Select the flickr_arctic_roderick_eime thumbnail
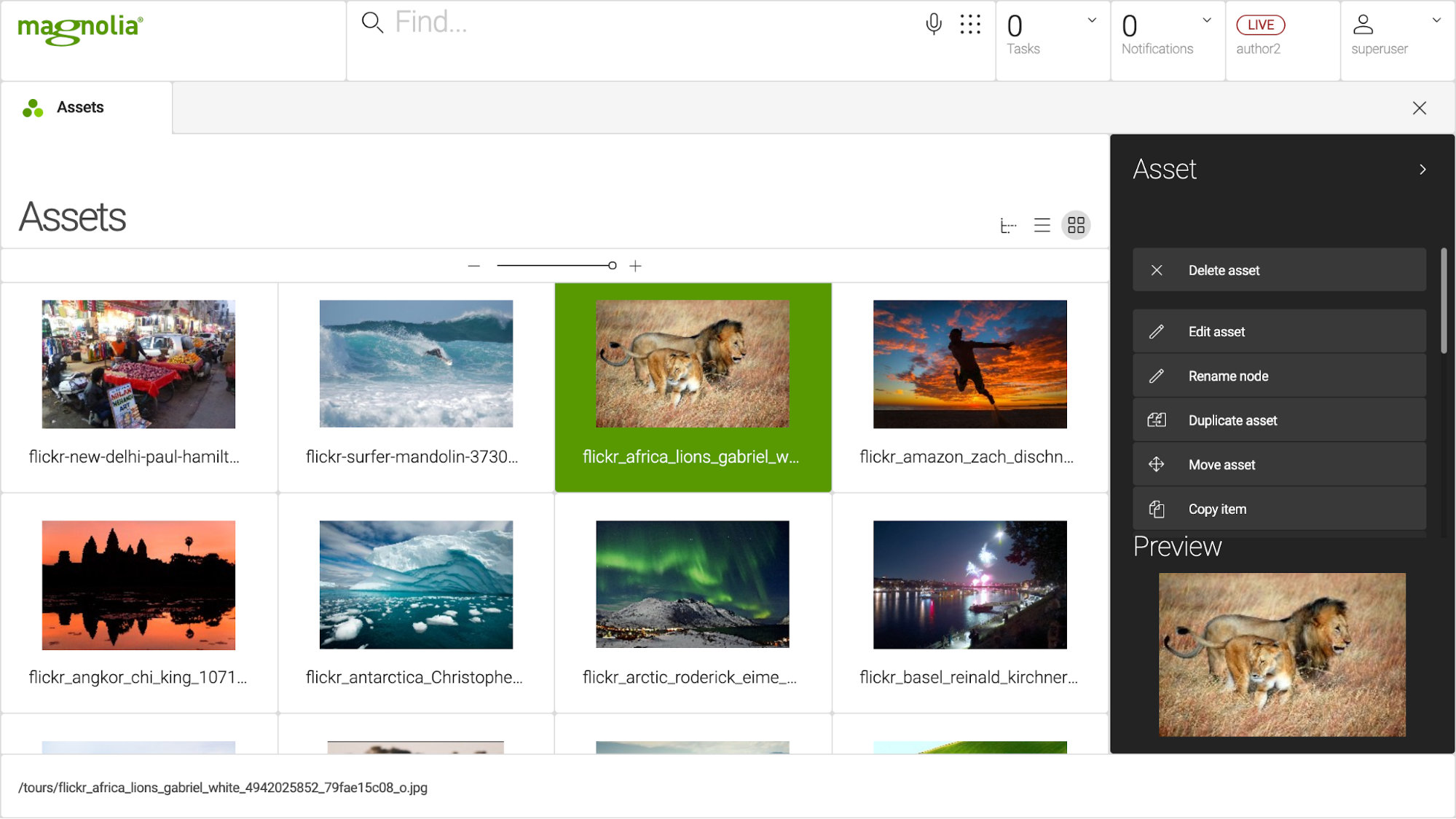Image resolution: width=1456 pixels, height=819 pixels. [691, 585]
